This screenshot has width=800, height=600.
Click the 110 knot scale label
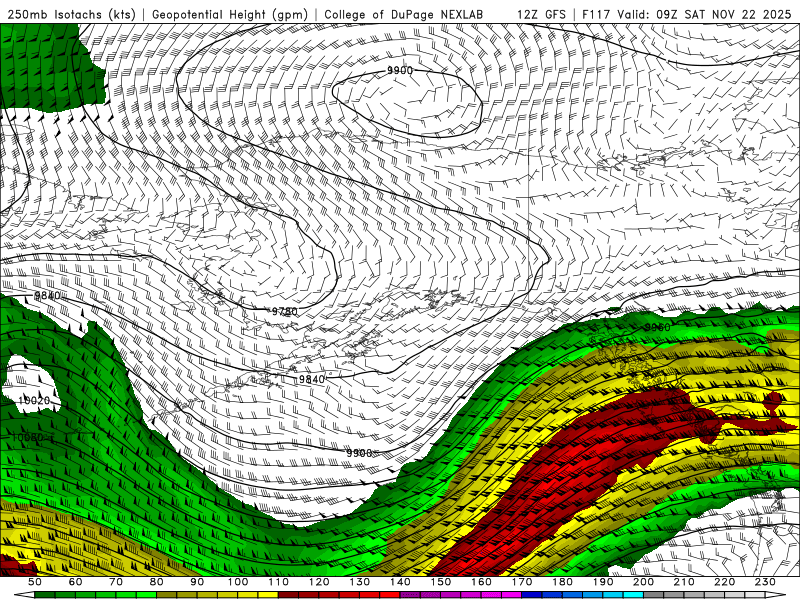(x=278, y=582)
